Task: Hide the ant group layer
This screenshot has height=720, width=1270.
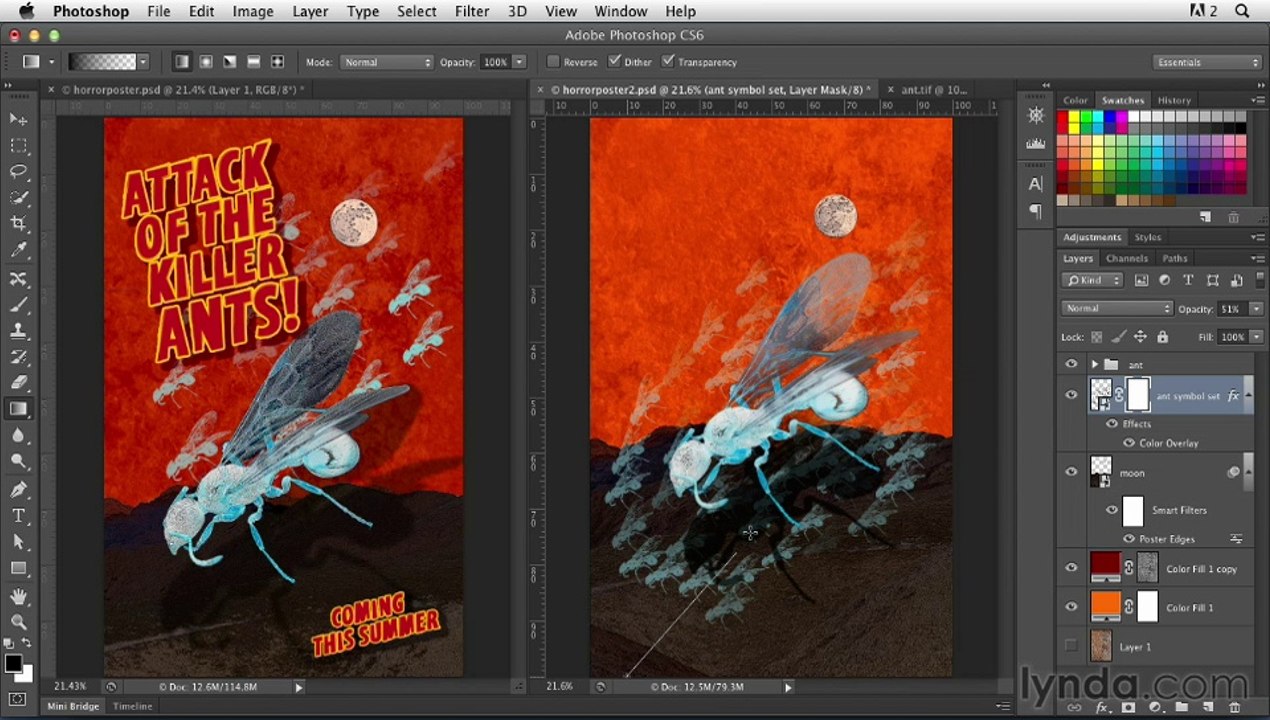Action: [x=1071, y=365]
